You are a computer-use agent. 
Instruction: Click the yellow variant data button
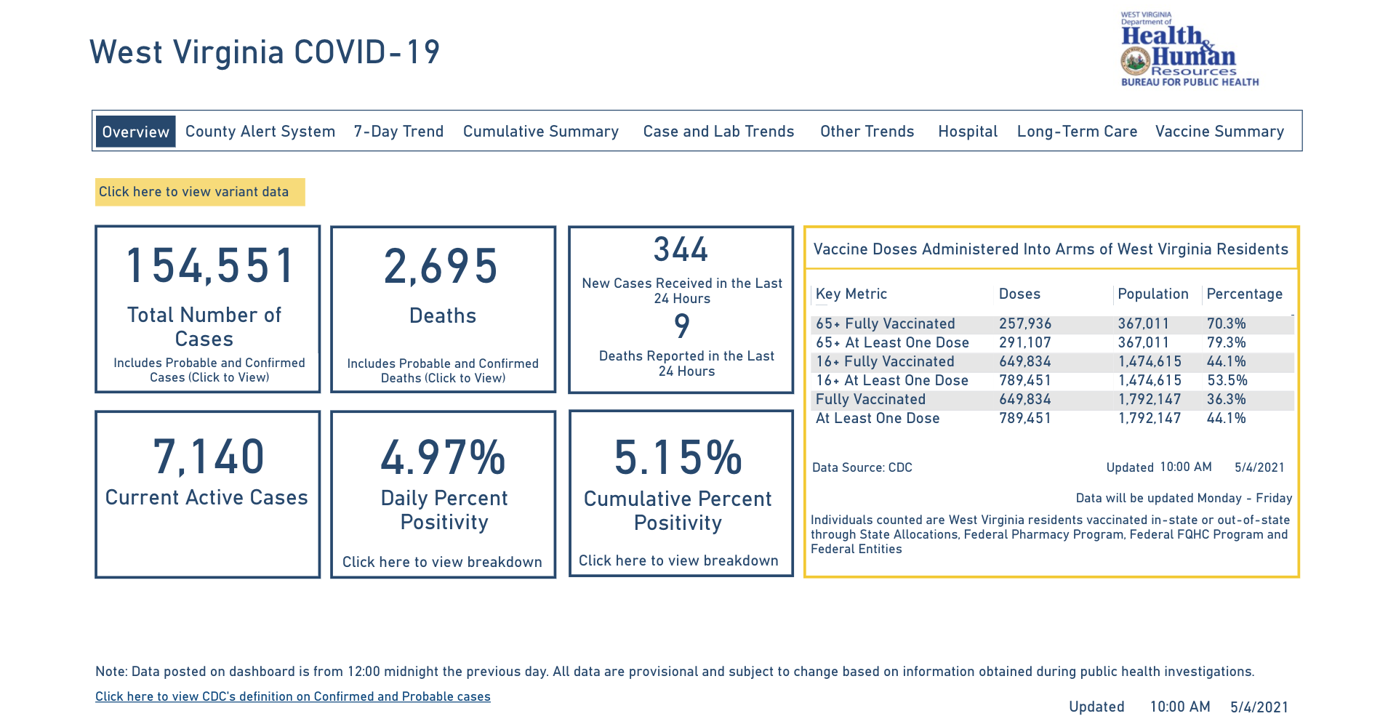(200, 192)
